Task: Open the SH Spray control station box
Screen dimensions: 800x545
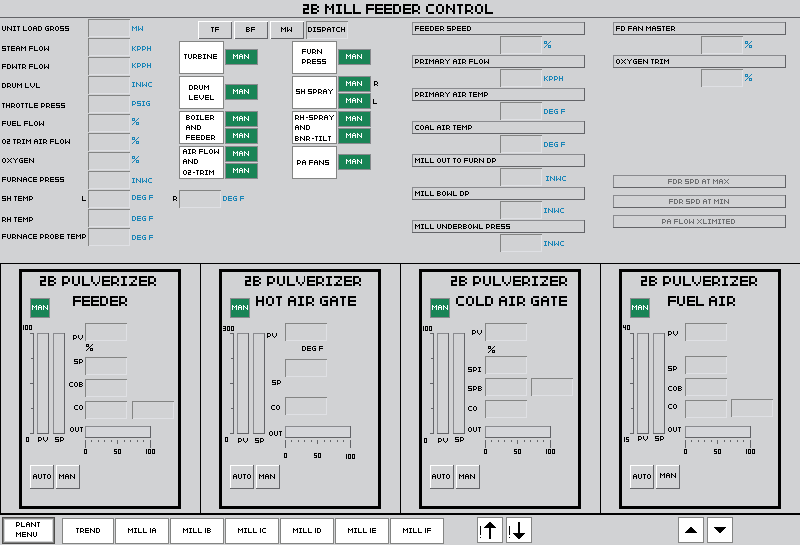Action: (314, 91)
